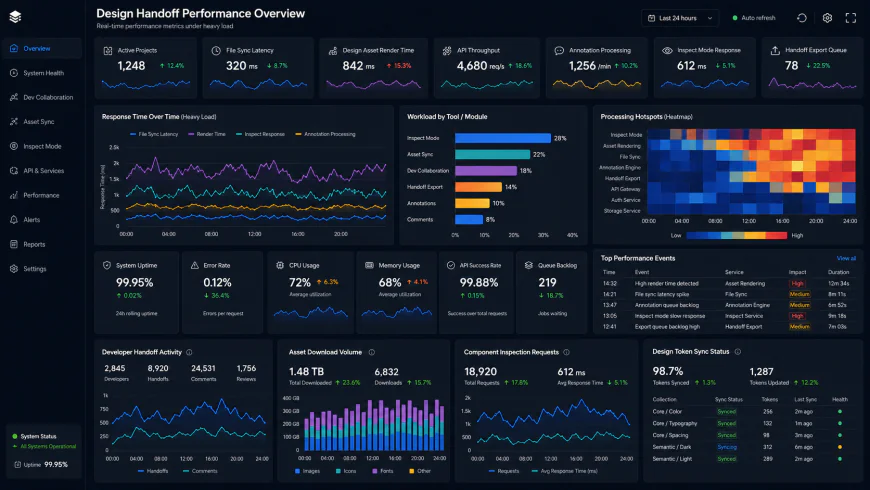Click the Design Asset Render Time icon
Viewport: 870px width, 490px height.
pyautogui.click(x=333, y=50)
